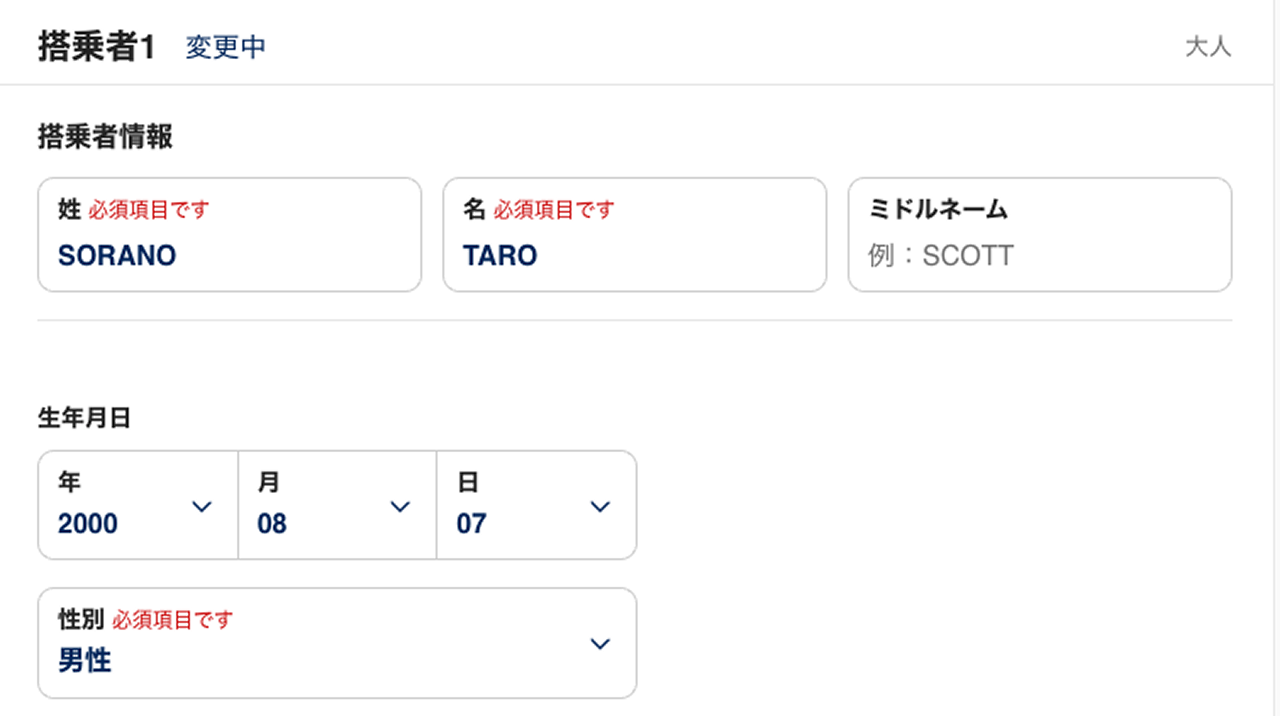Click the day dropdown chevron icon
1280x716 pixels.
(x=600, y=507)
